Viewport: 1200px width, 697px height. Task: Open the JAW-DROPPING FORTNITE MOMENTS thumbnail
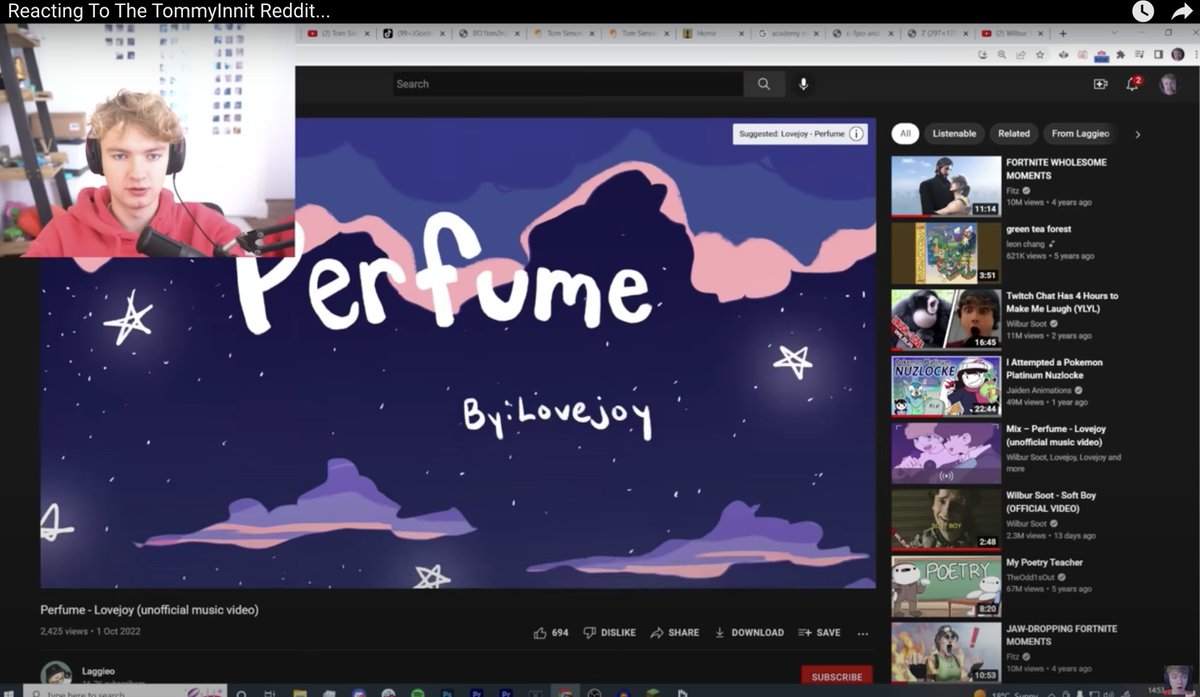tap(946, 652)
